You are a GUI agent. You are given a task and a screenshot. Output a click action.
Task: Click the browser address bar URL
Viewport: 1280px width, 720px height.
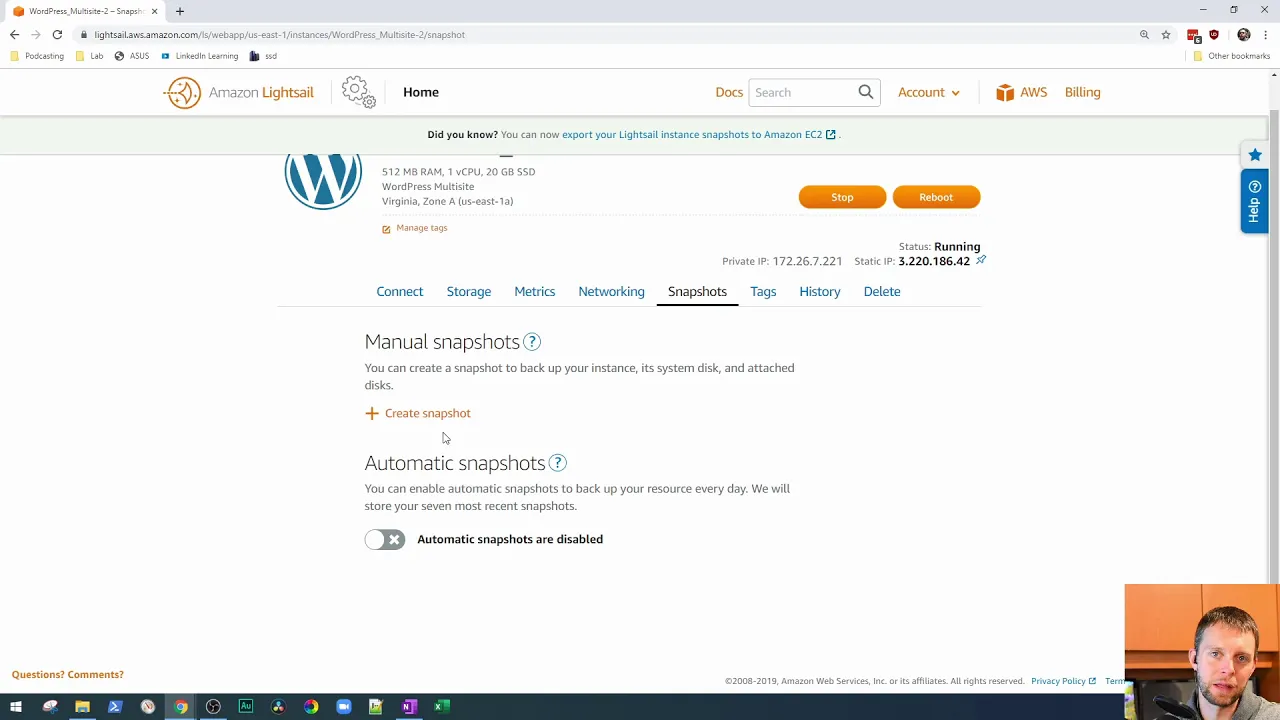tap(280, 35)
